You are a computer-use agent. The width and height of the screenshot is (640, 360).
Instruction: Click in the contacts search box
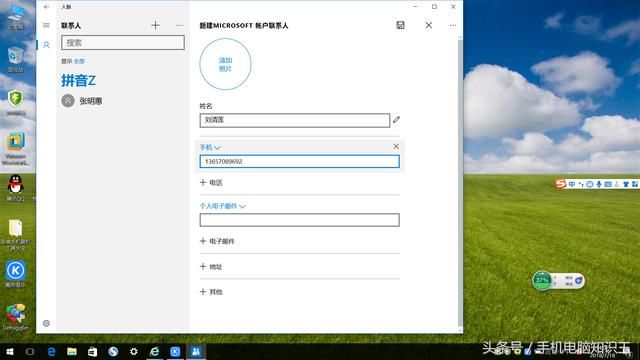click(x=123, y=42)
